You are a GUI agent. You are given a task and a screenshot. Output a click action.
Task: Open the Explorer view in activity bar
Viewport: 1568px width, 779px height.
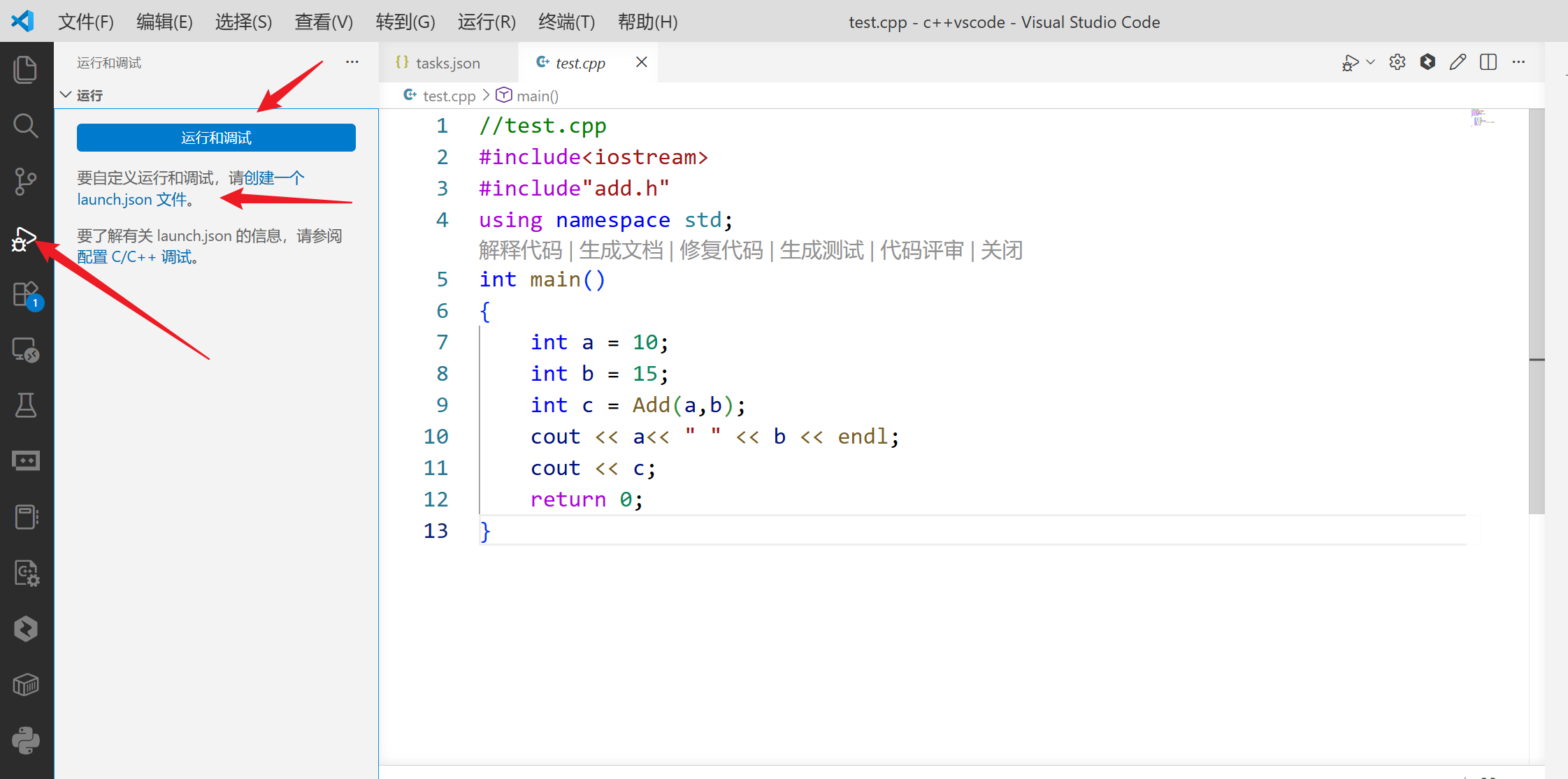26,69
